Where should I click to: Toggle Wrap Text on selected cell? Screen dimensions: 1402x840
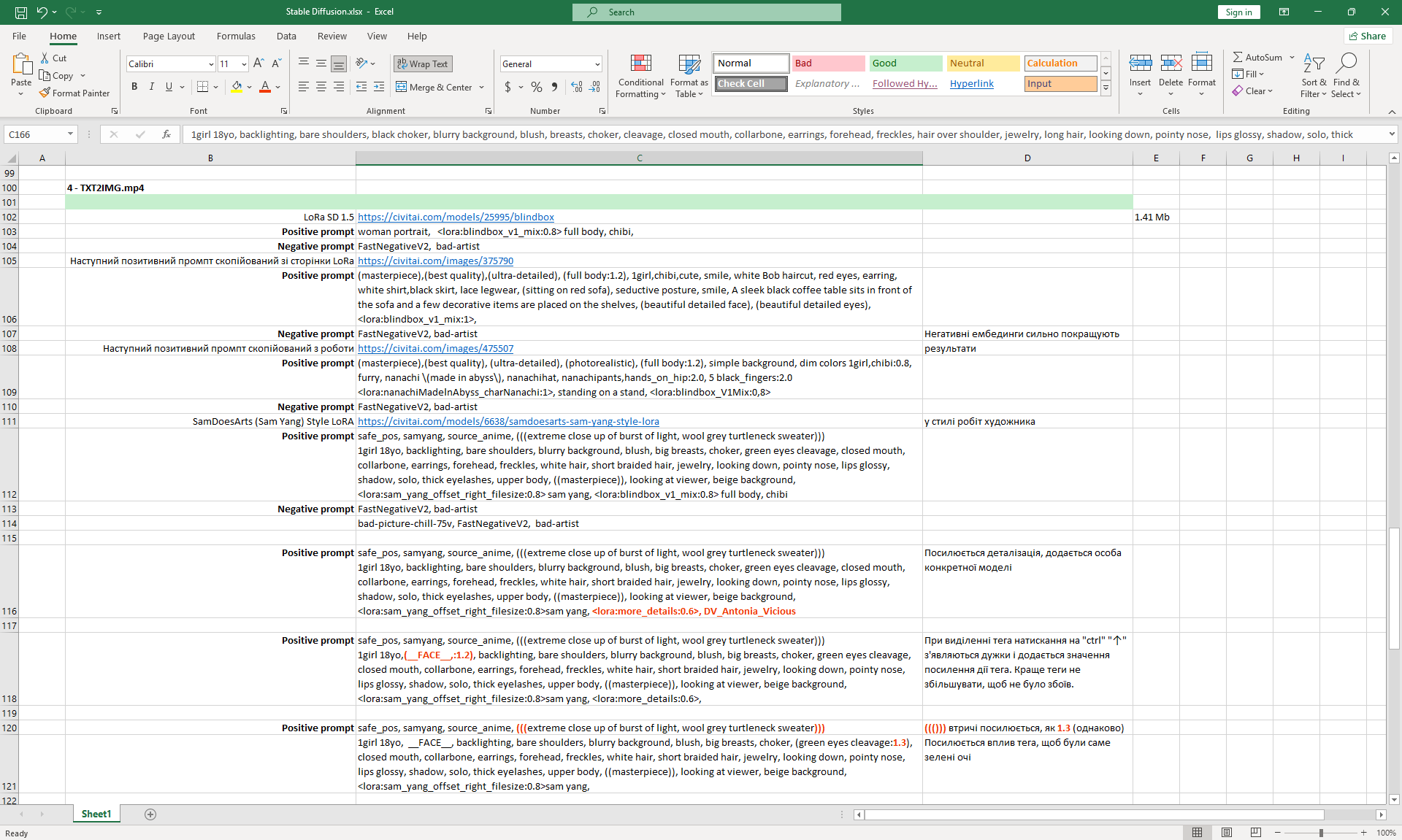(x=423, y=63)
